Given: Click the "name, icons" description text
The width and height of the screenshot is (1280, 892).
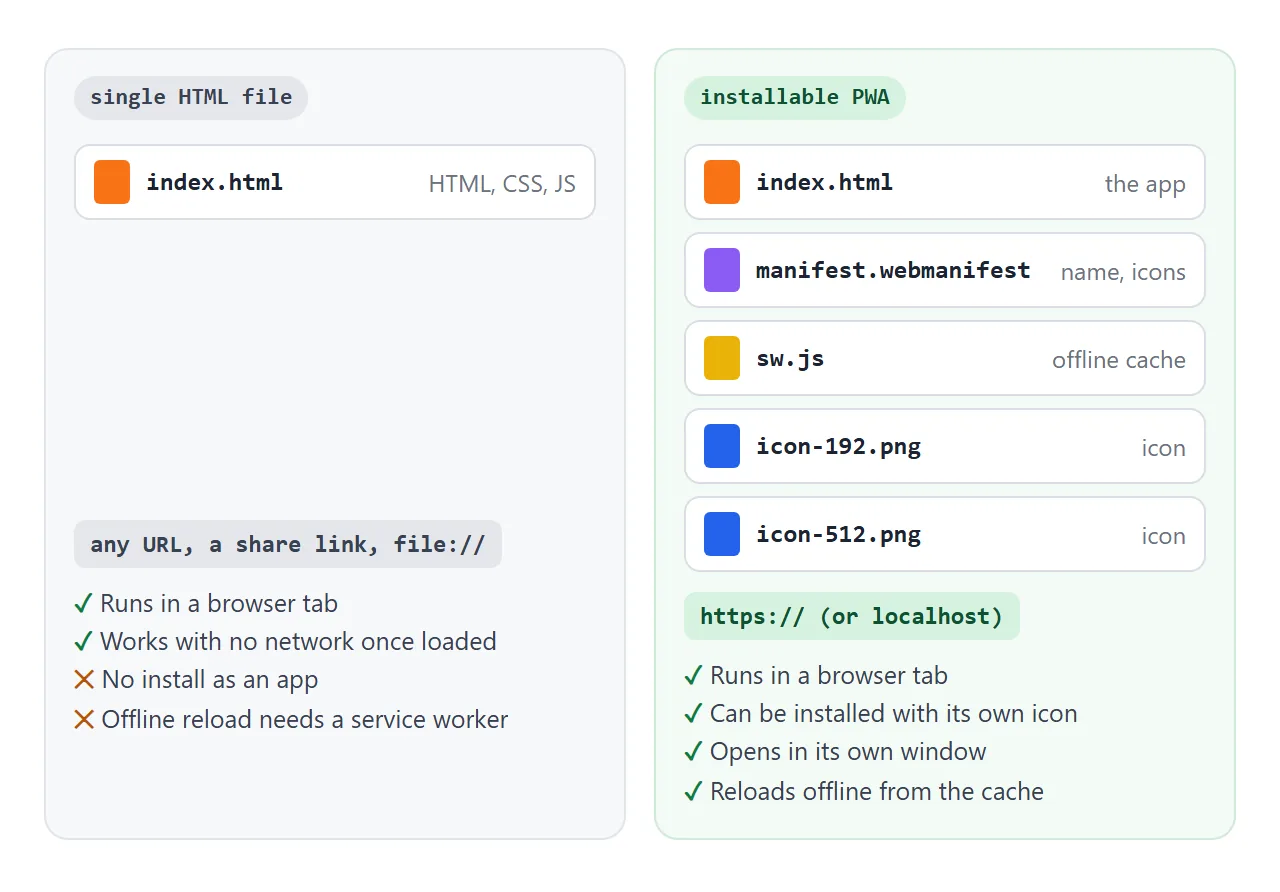Looking at the screenshot, I should pyautogui.click(x=1123, y=272).
